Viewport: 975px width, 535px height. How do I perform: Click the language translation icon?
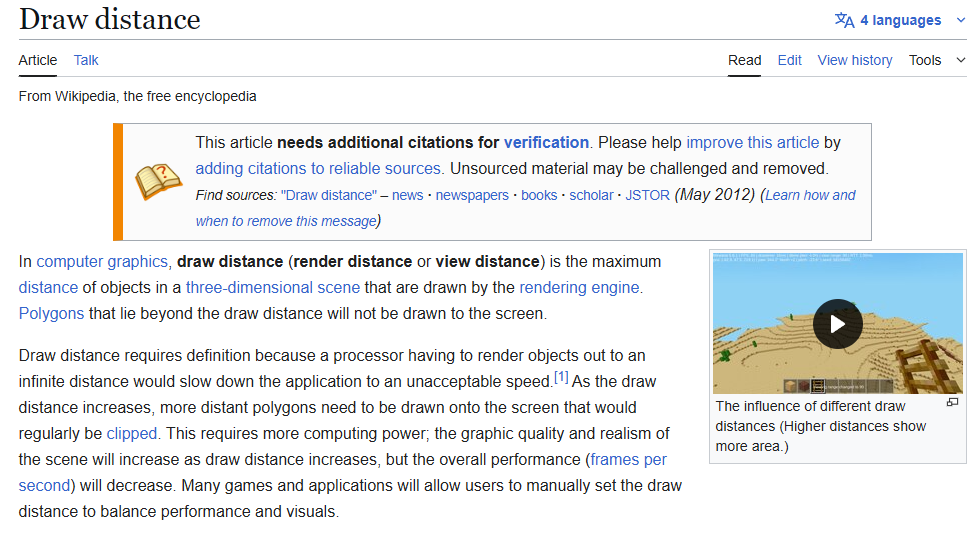(844, 20)
